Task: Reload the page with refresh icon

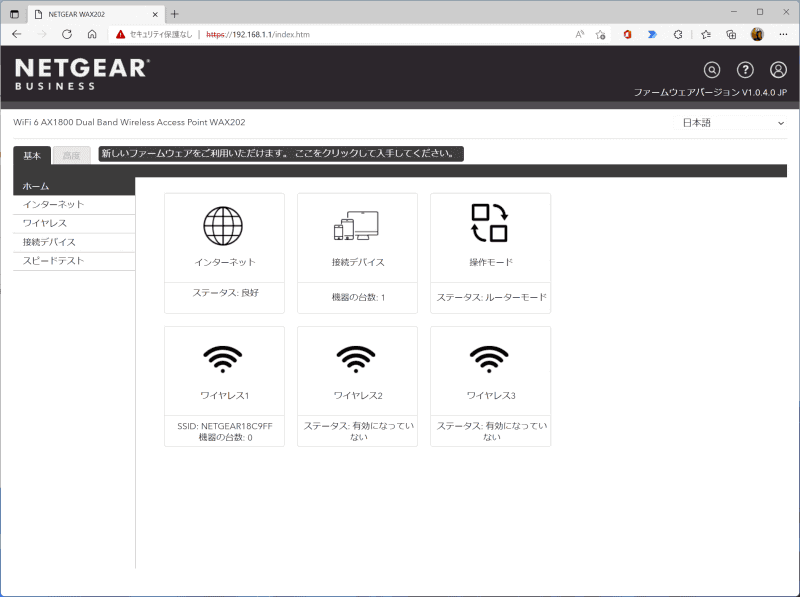Action: tap(67, 34)
